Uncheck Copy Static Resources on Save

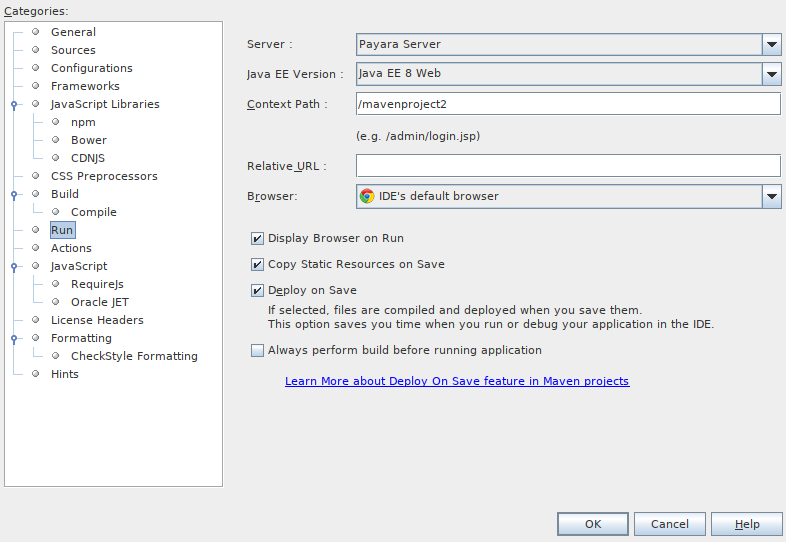(x=257, y=264)
